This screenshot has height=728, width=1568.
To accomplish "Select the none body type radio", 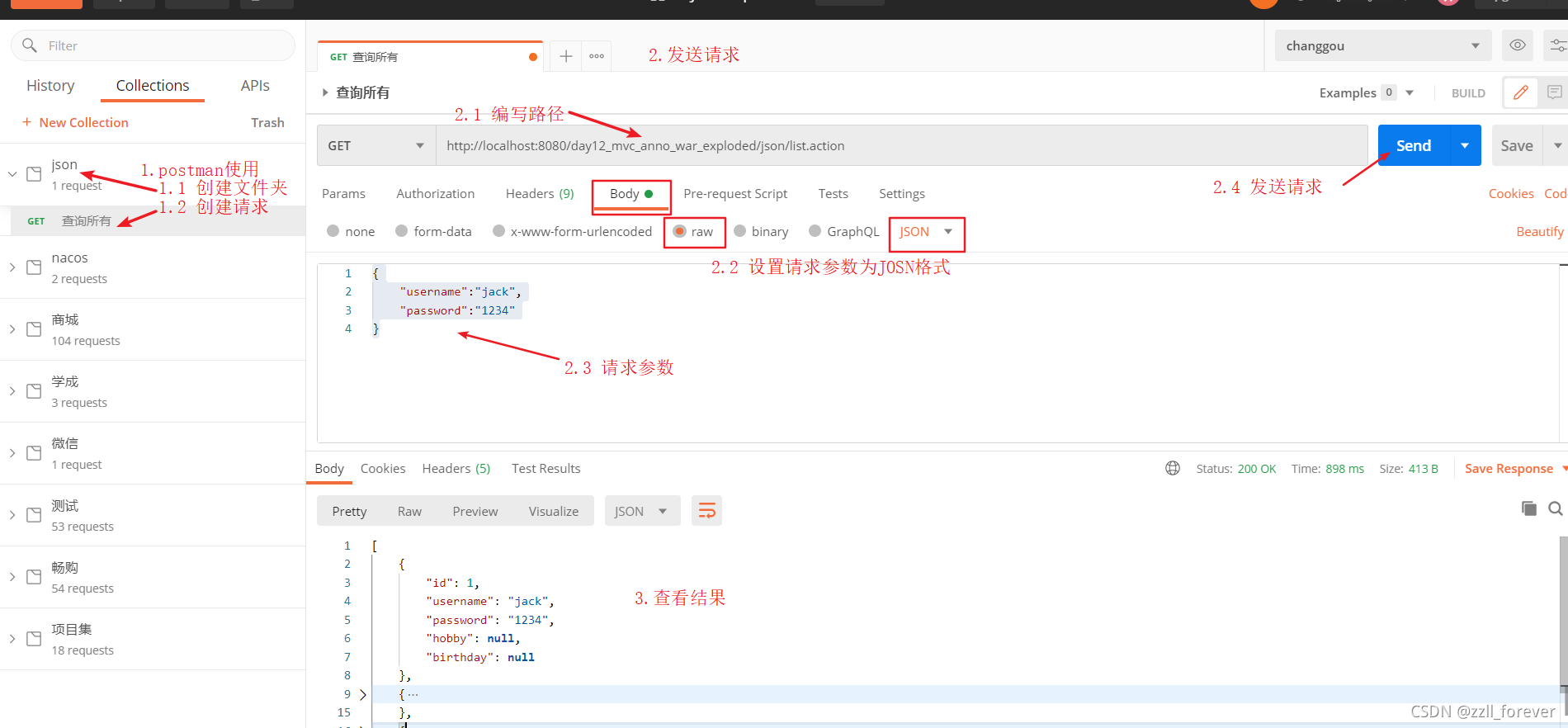I will point(333,231).
